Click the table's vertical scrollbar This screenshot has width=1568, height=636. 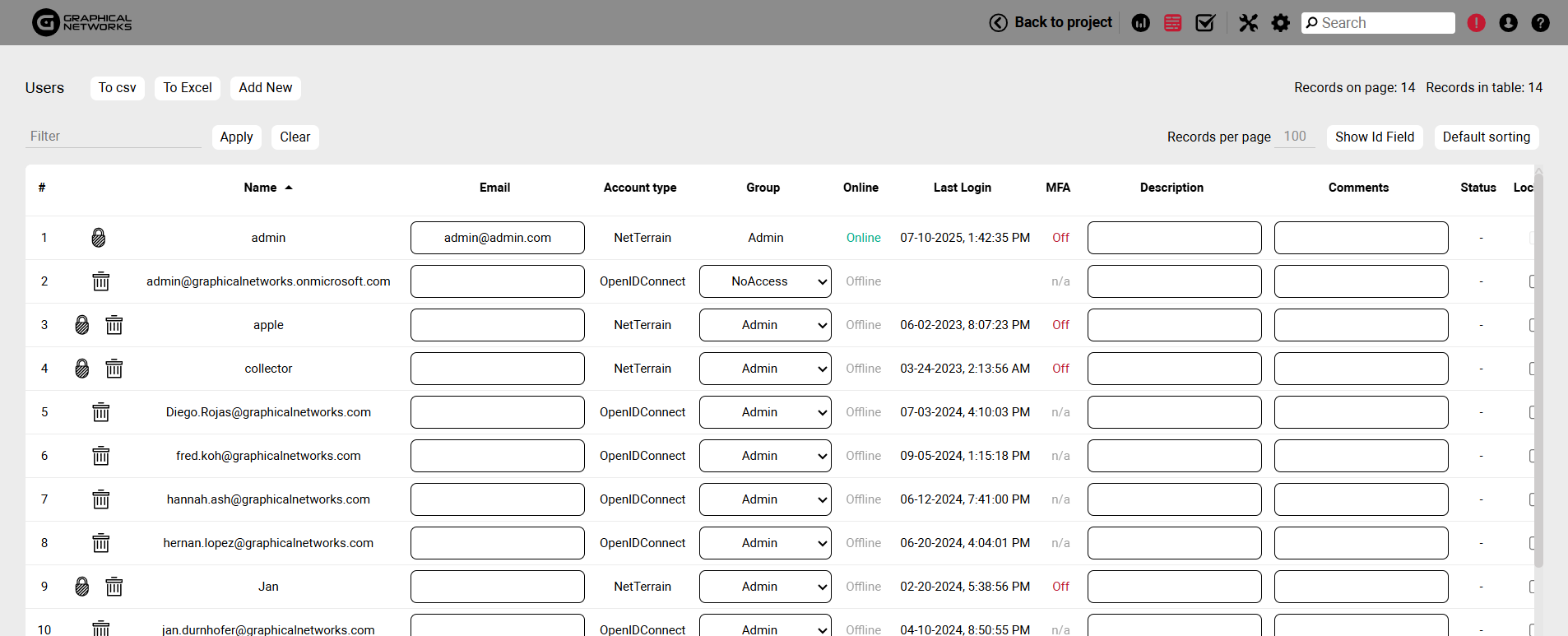pyautogui.click(x=1538, y=370)
